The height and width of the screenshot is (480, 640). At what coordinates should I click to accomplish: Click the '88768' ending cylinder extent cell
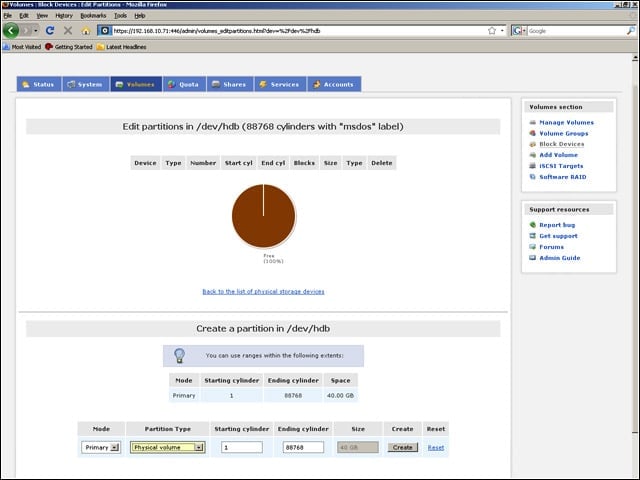tap(293, 396)
